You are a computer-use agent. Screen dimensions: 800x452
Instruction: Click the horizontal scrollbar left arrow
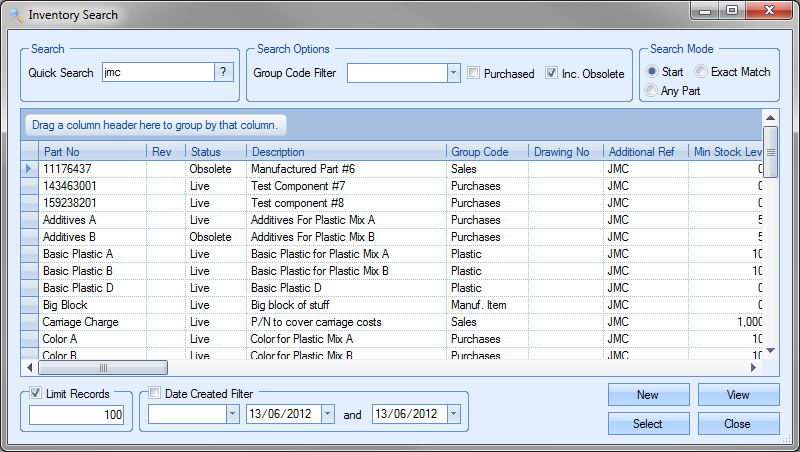click(29, 368)
